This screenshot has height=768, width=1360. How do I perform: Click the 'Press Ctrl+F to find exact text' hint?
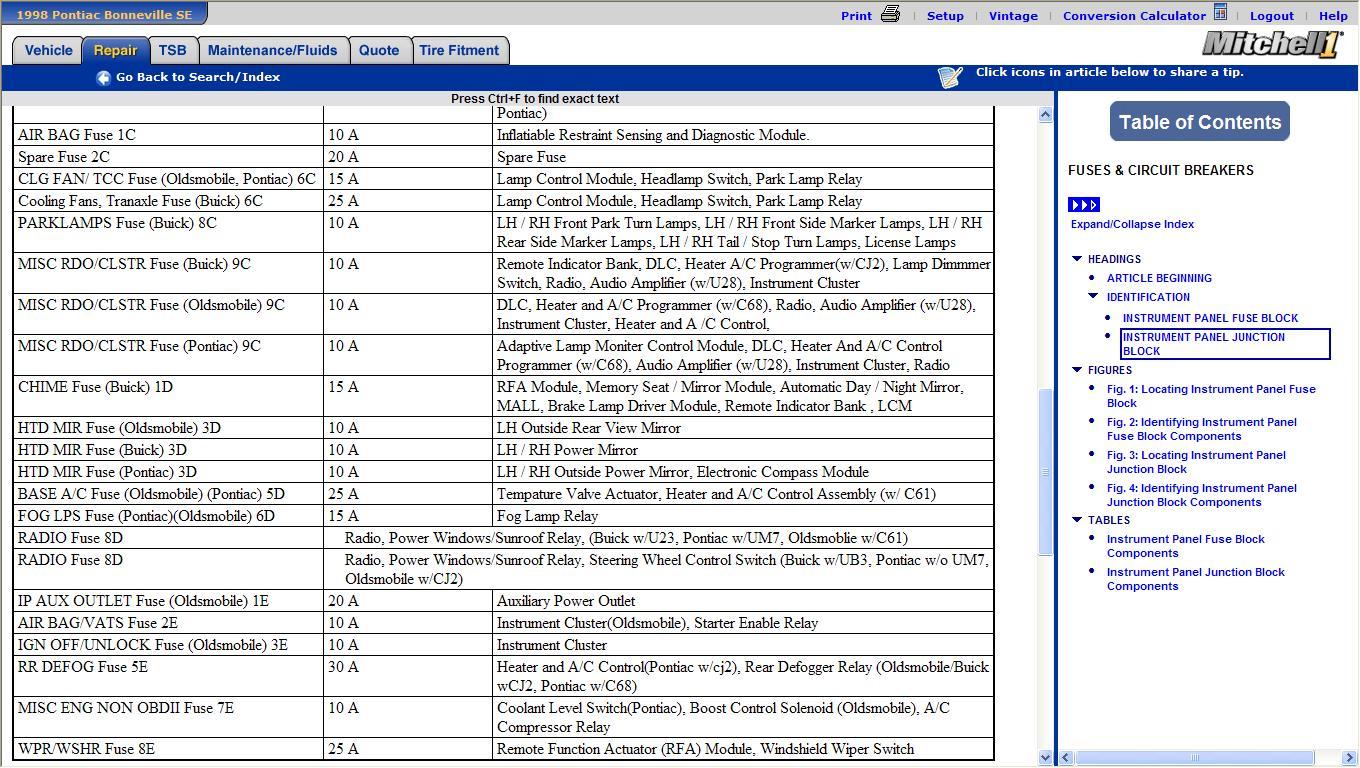(x=535, y=99)
